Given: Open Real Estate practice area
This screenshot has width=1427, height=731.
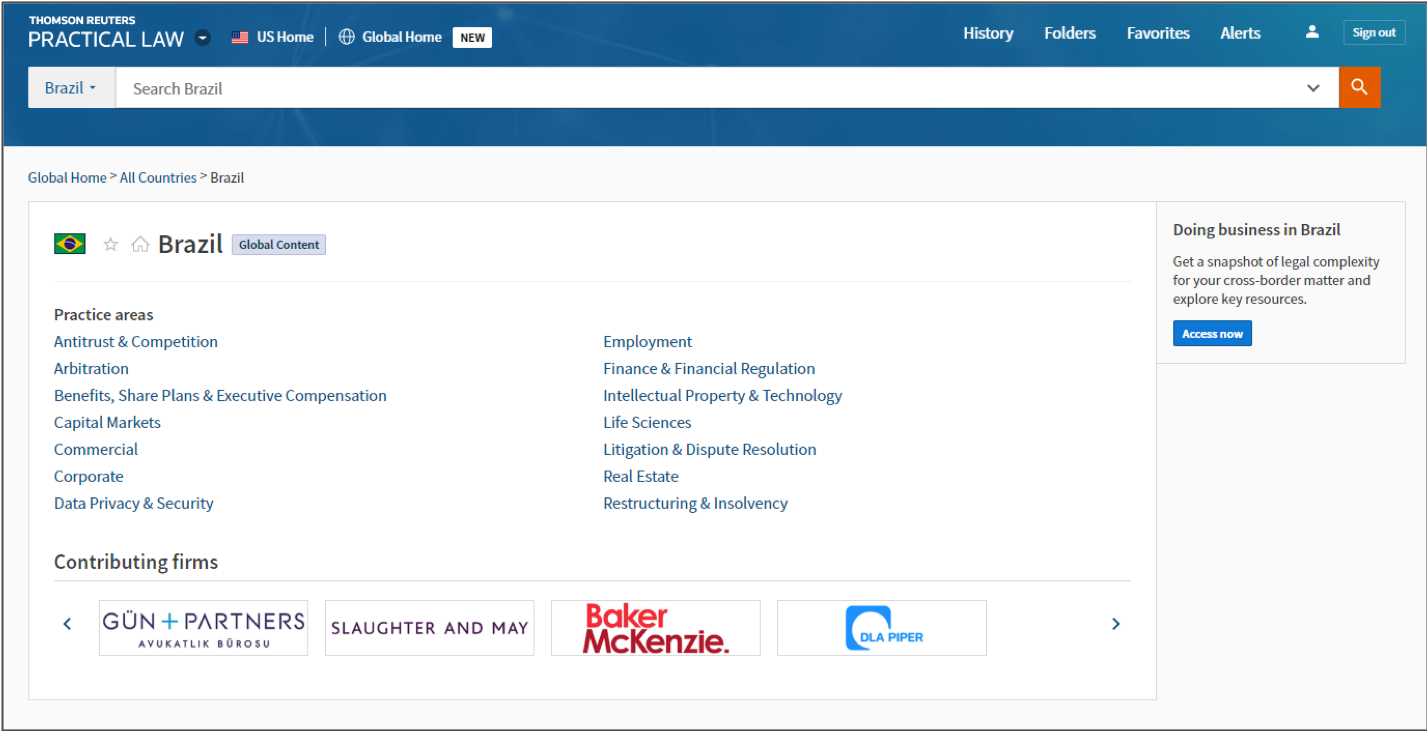Looking at the screenshot, I should 641,477.
